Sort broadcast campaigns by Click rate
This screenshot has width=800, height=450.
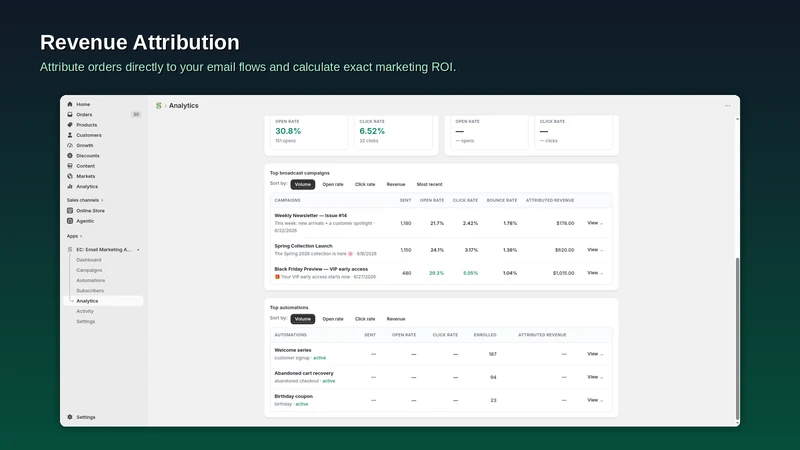point(365,184)
